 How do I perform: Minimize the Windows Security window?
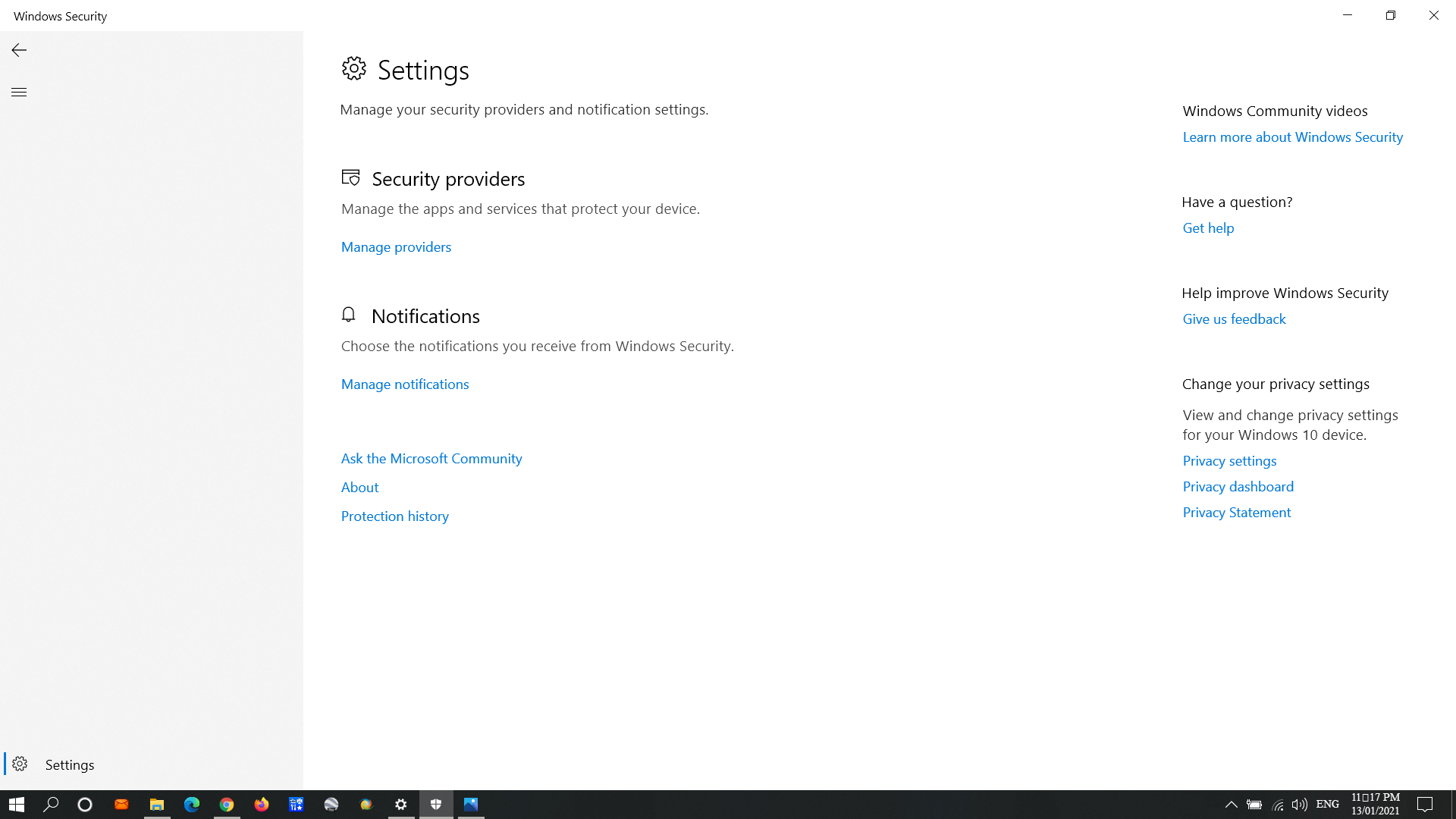click(1348, 15)
